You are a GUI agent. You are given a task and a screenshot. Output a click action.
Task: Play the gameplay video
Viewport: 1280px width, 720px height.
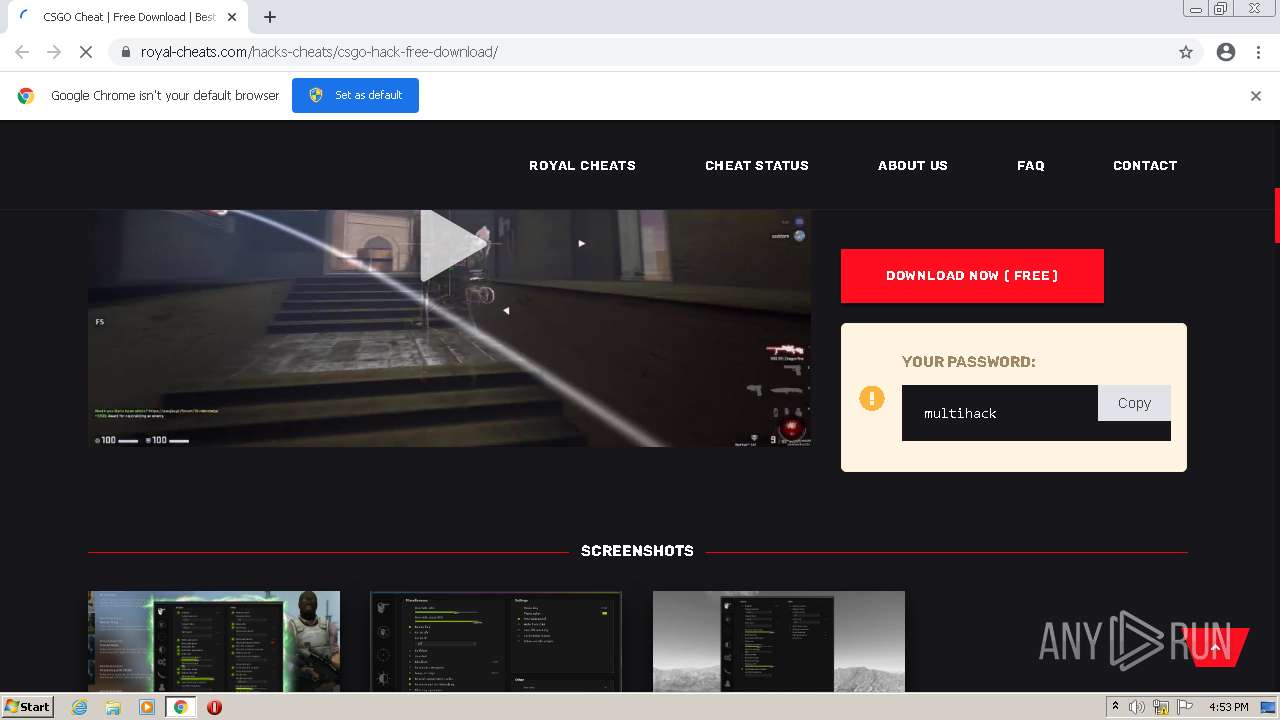click(x=452, y=244)
